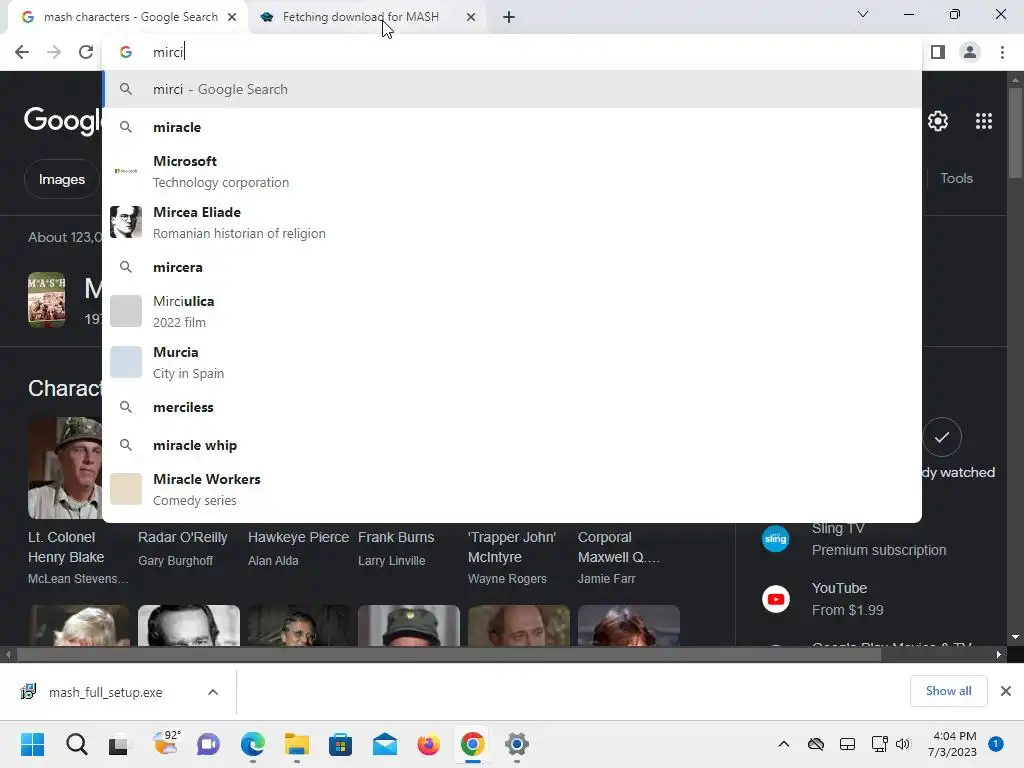This screenshot has height=768, width=1024.
Task: Go back with the browser back arrow
Action: (x=22, y=52)
